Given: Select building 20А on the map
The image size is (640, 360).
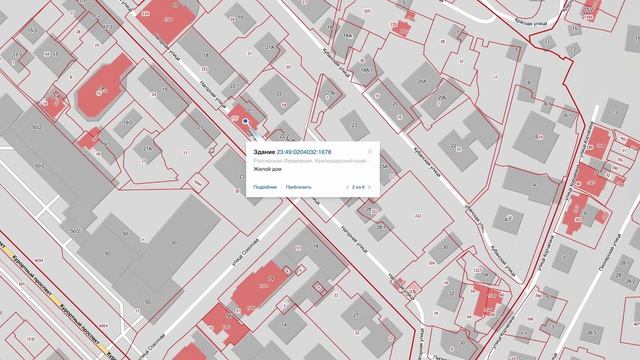Looking at the screenshot, I should (x=422, y=82).
